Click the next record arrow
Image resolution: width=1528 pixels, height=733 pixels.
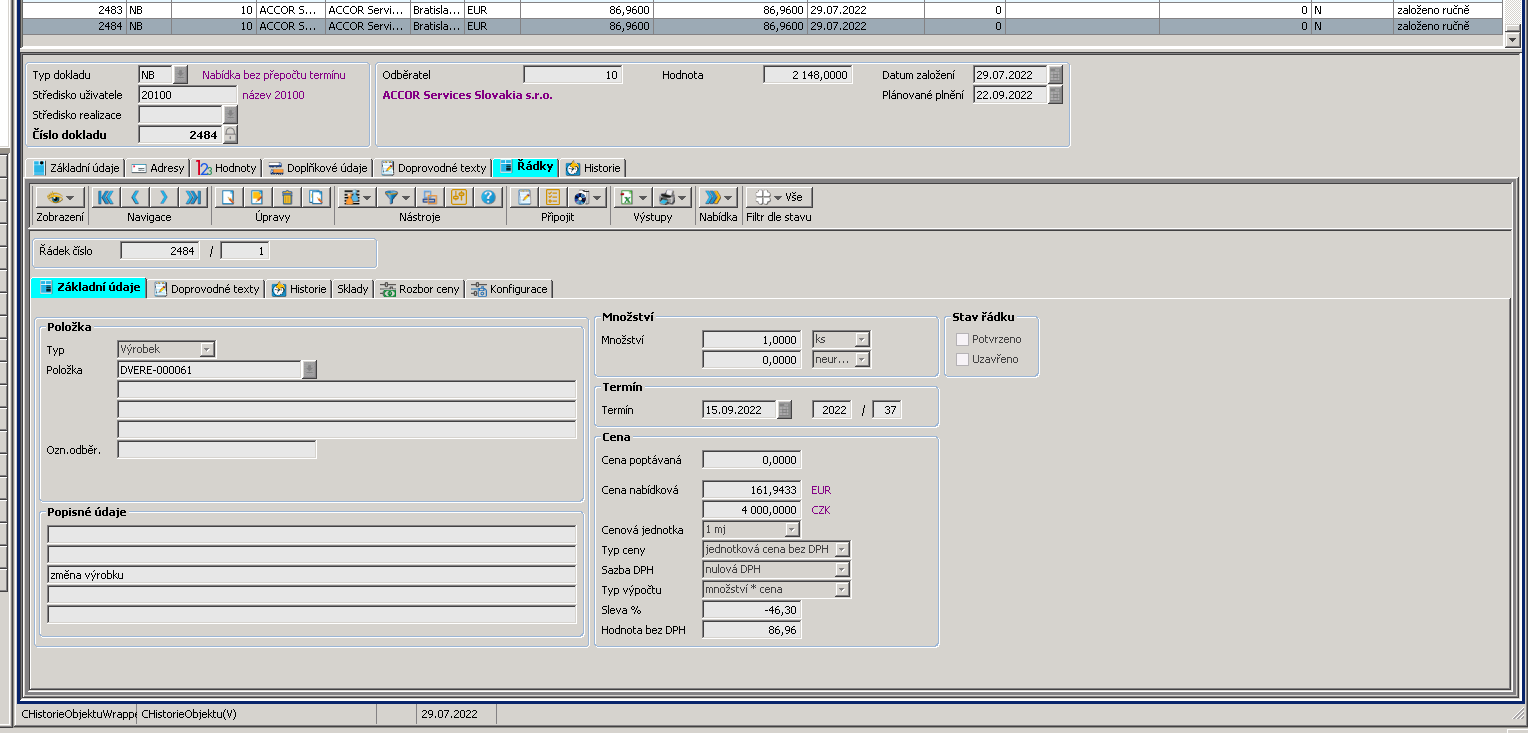(x=164, y=197)
